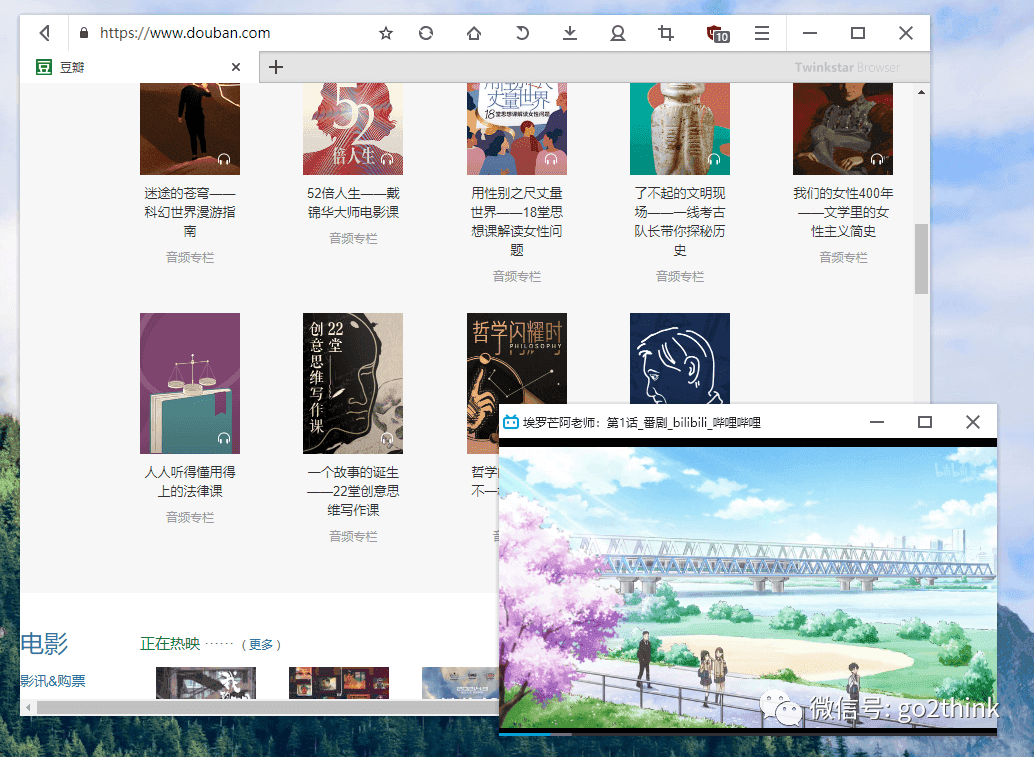Open second movie poster under 正在热映
This screenshot has height=757, width=1034.
tap(339, 683)
